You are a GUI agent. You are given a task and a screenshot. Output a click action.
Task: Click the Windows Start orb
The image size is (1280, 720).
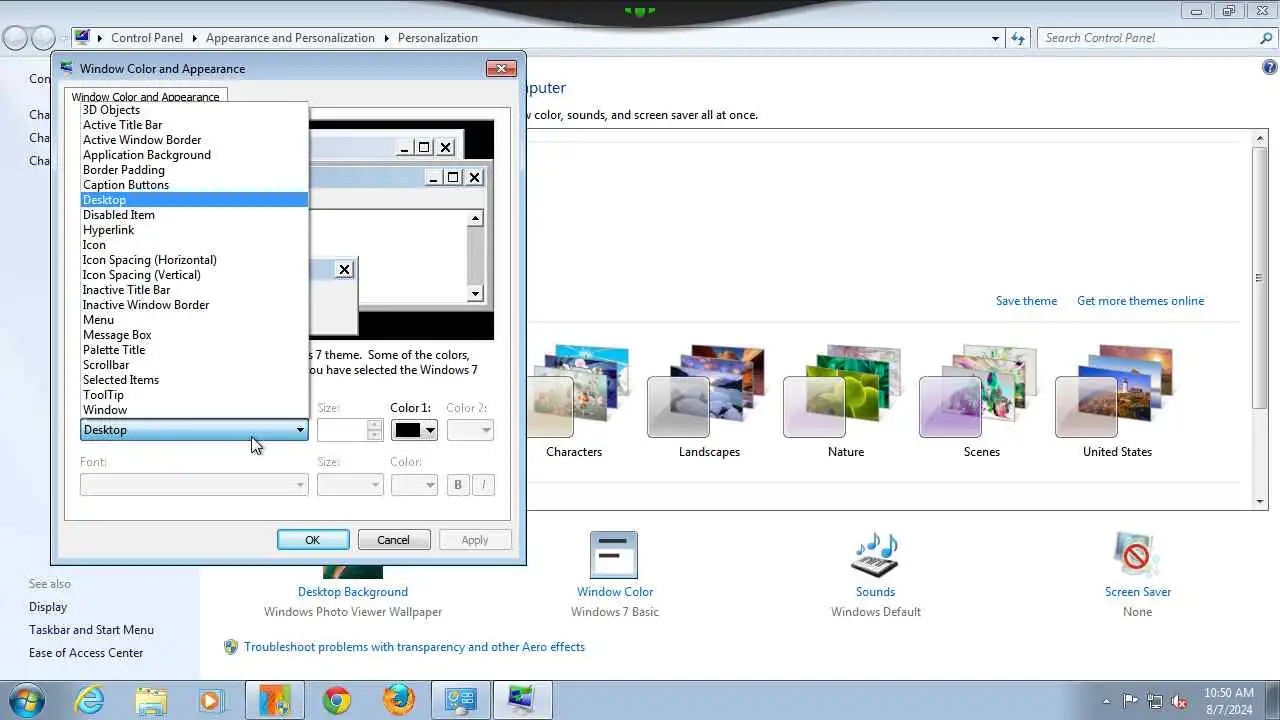coord(25,700)
